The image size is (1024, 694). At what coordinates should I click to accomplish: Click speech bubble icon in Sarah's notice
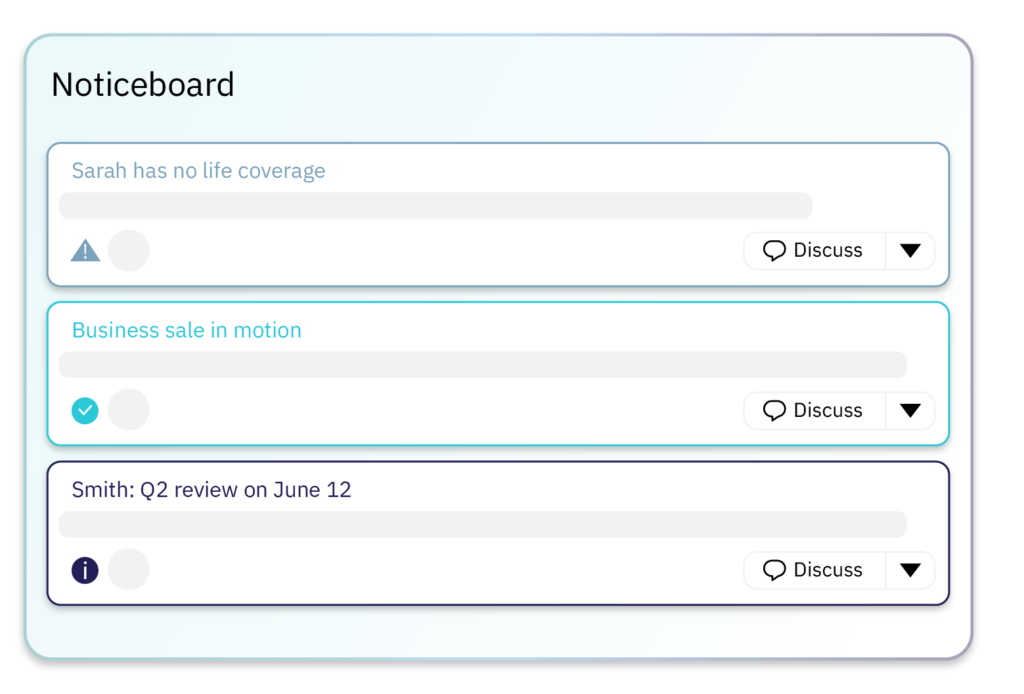click(x=775, y=251)
